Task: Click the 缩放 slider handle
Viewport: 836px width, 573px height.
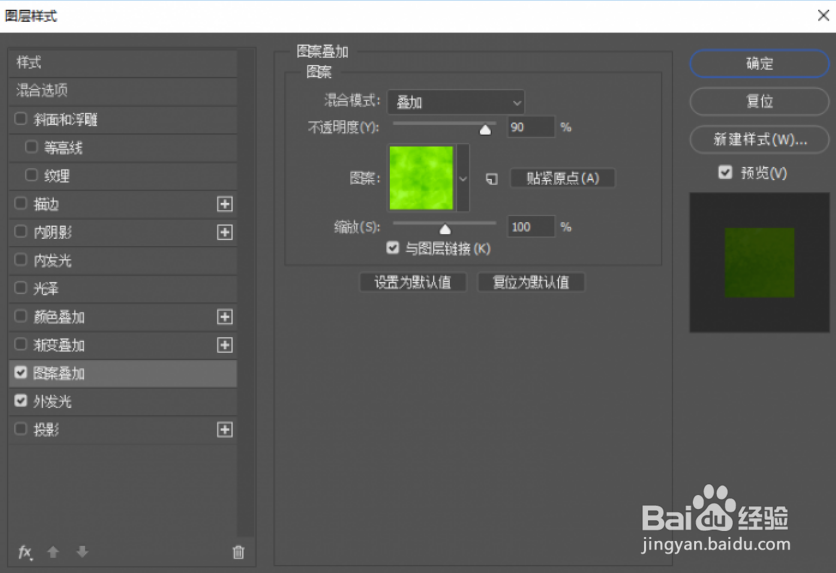Action: (x=445, y=229)
